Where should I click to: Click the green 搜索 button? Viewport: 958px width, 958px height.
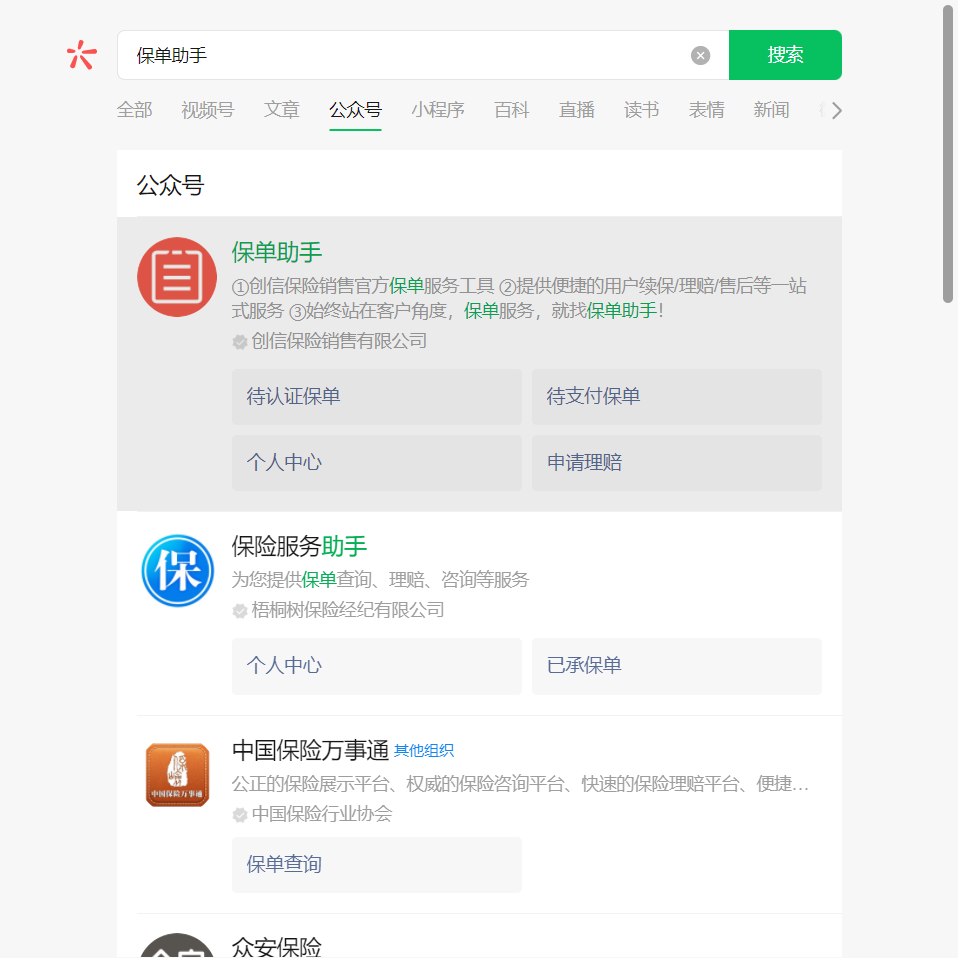point(785,55)
